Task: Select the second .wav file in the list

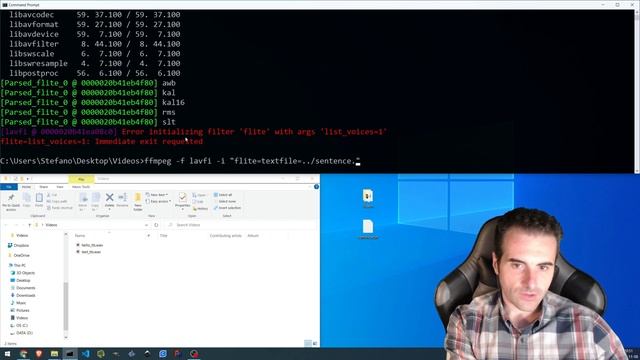Action: coord(89,252)
